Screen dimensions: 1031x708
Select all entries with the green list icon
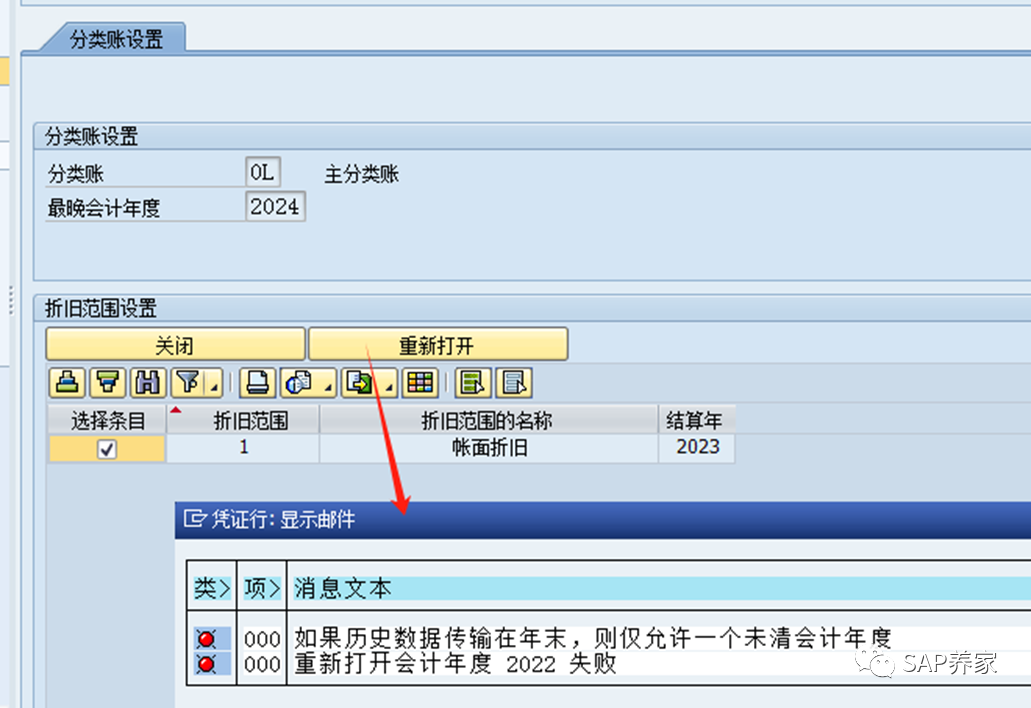click(x=473, y=383)
